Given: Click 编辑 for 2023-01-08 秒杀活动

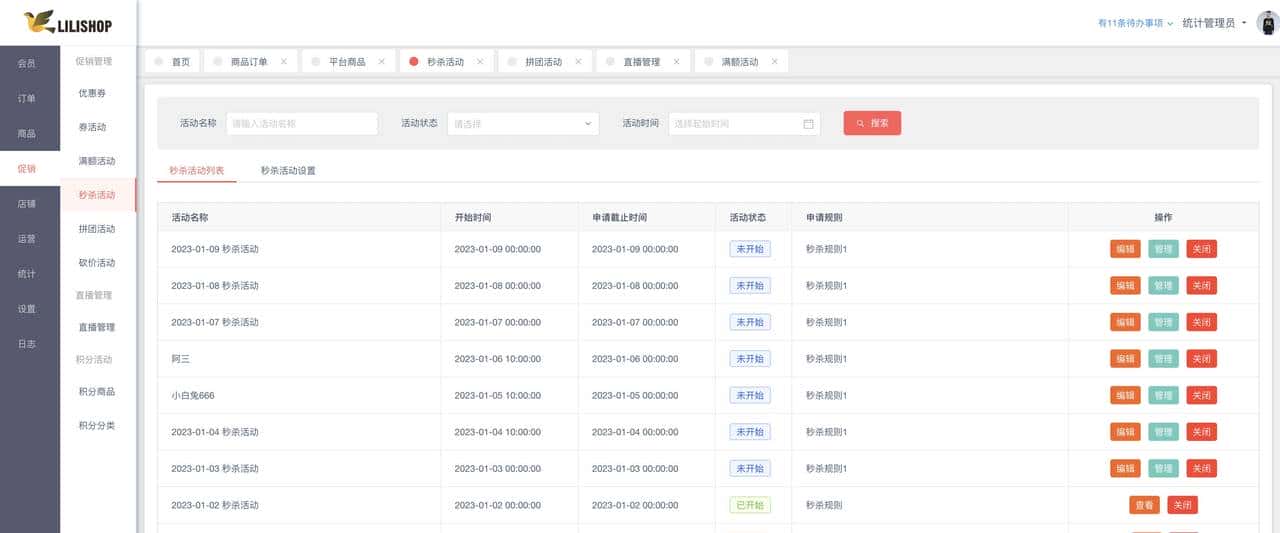Looking at the screenshot, I should point(1125,285).
